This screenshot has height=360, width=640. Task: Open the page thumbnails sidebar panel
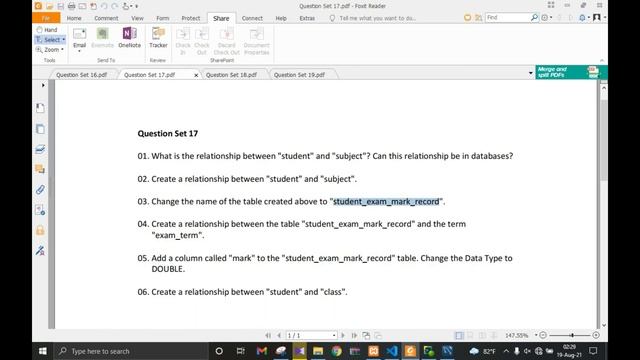click(40, 129)
